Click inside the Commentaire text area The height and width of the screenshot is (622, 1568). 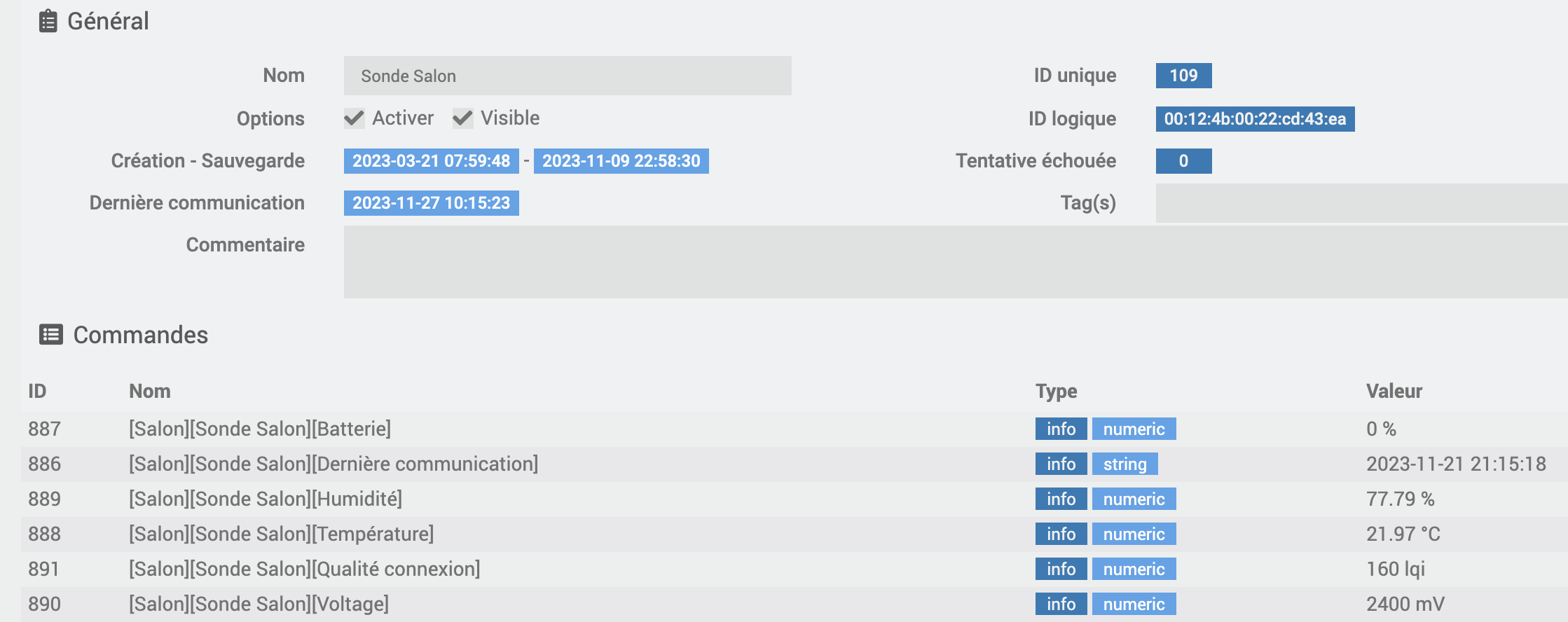[954, 262]
